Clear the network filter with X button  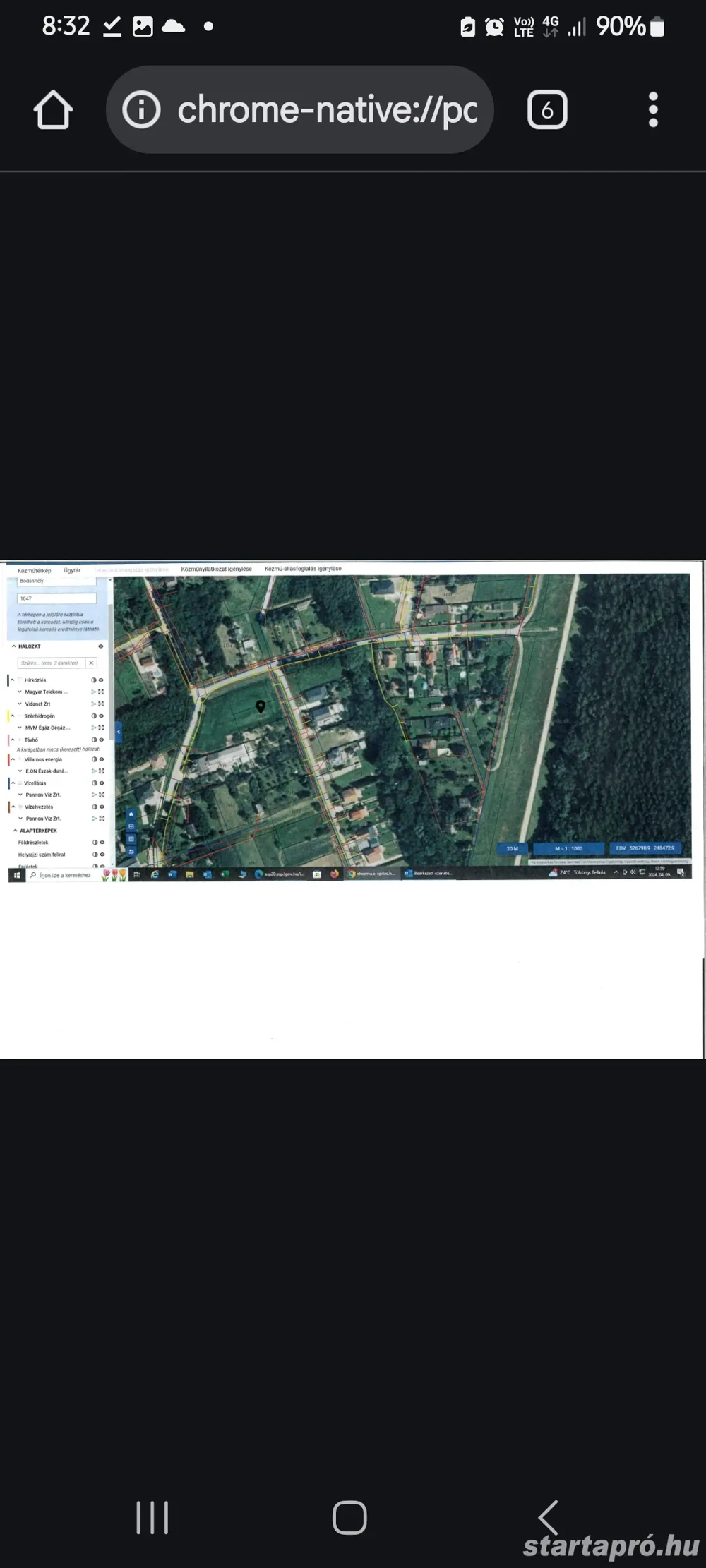pyautogui.click(x=91, y=663)
